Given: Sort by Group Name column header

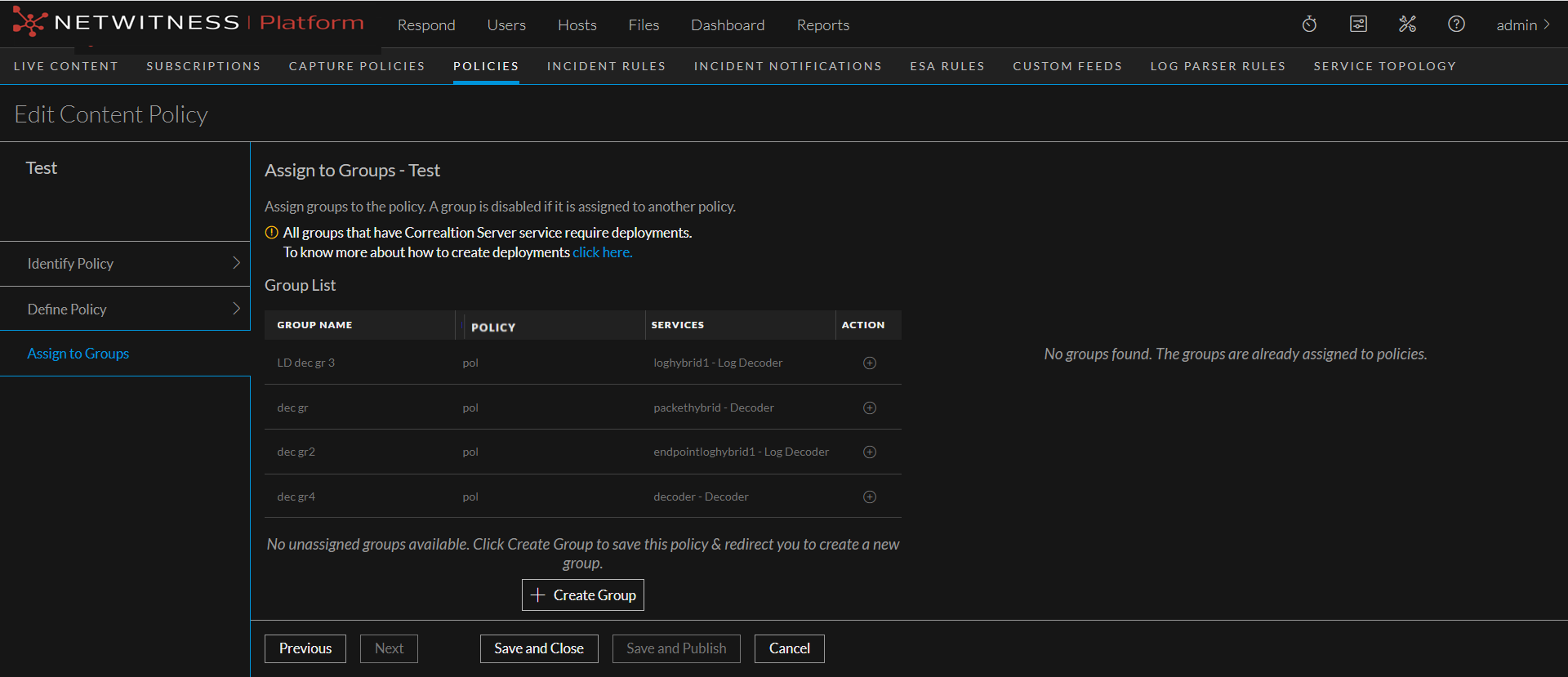Looking at the screenshot, I should click(x=314, y=325).
